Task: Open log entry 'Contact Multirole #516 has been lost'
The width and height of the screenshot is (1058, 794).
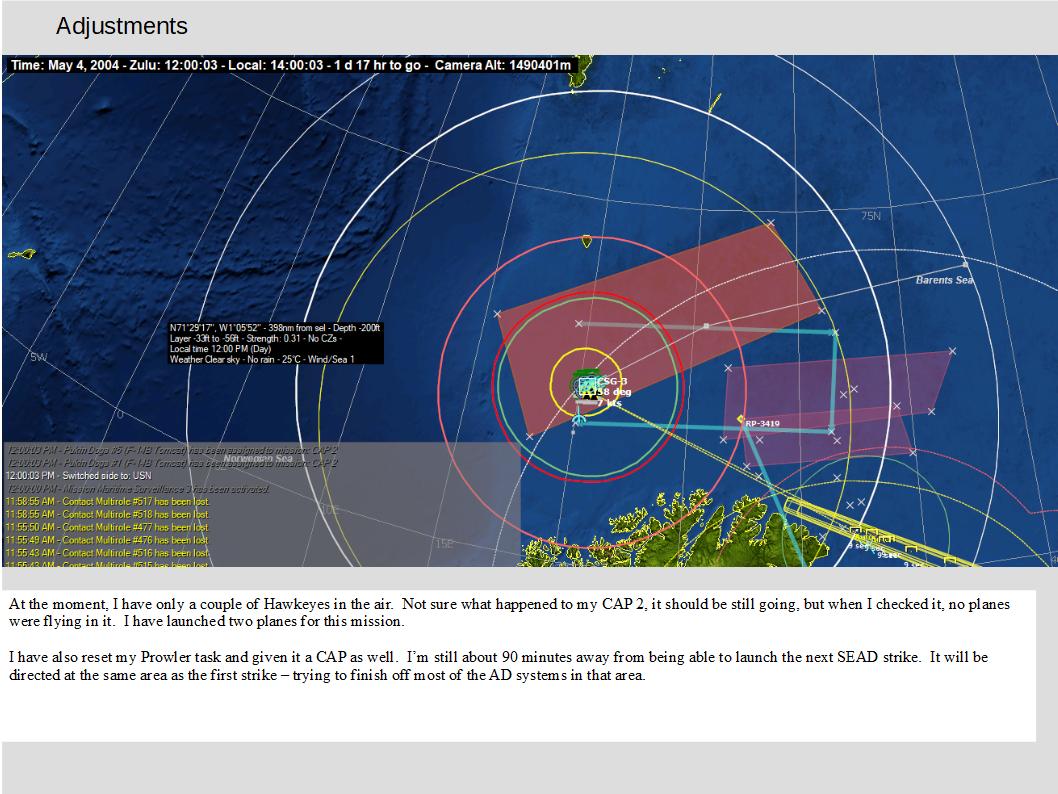Action: pyautogui.click(x=108, y=552)
